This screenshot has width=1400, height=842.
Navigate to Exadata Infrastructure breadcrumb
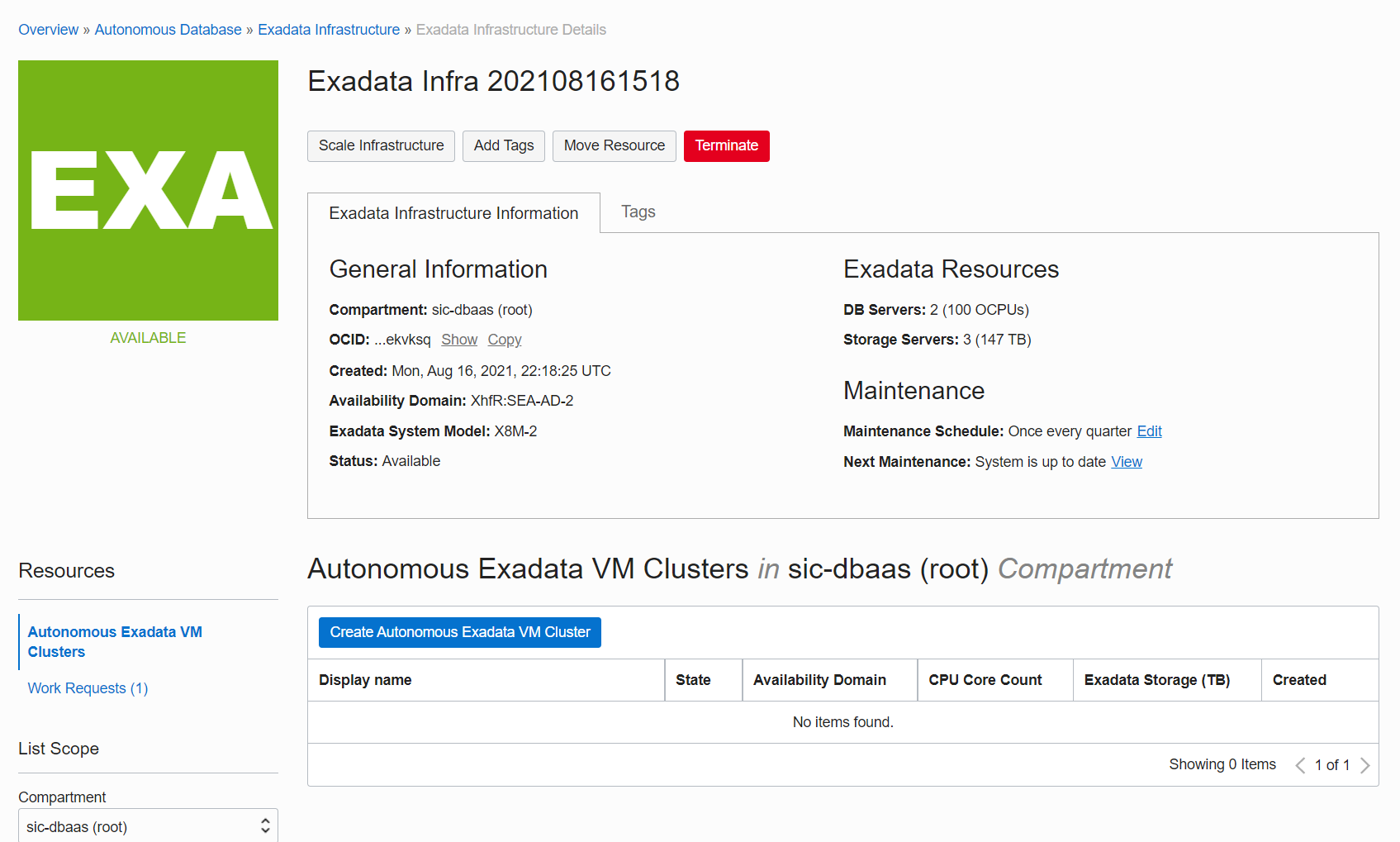(329, 30)
